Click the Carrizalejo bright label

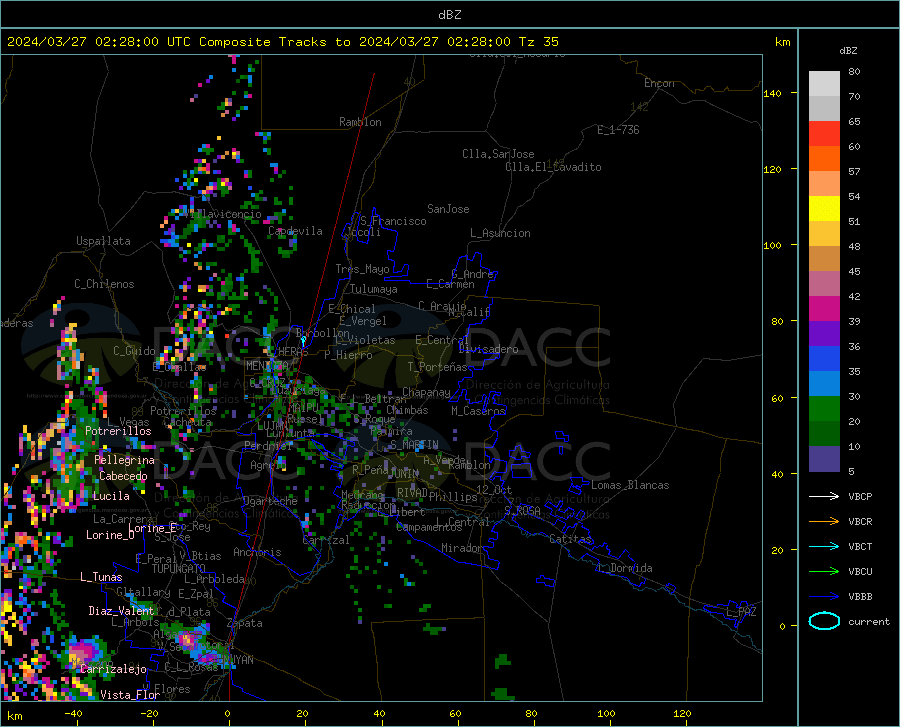click(113, 668)
